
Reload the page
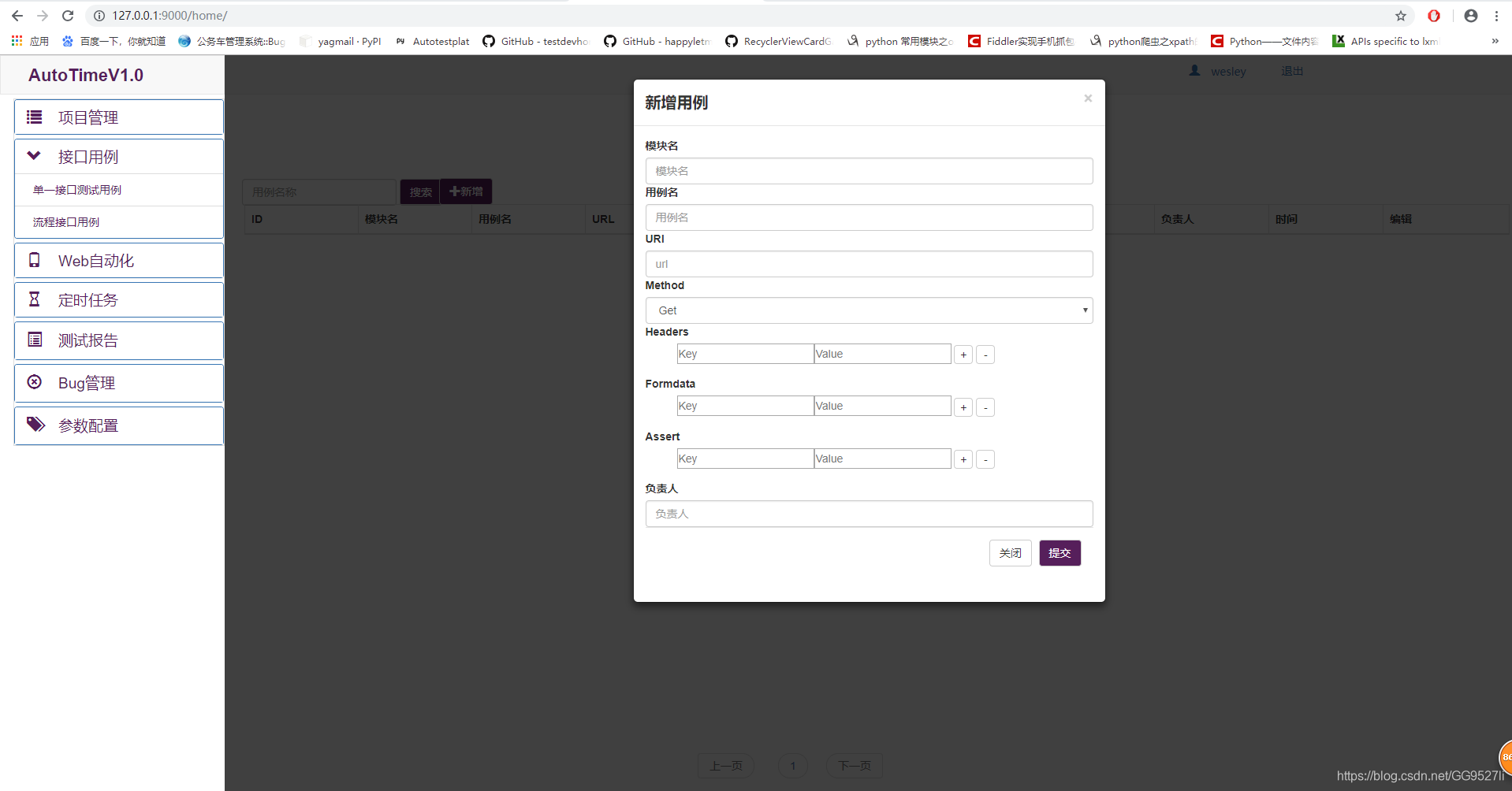click(68, 16)
